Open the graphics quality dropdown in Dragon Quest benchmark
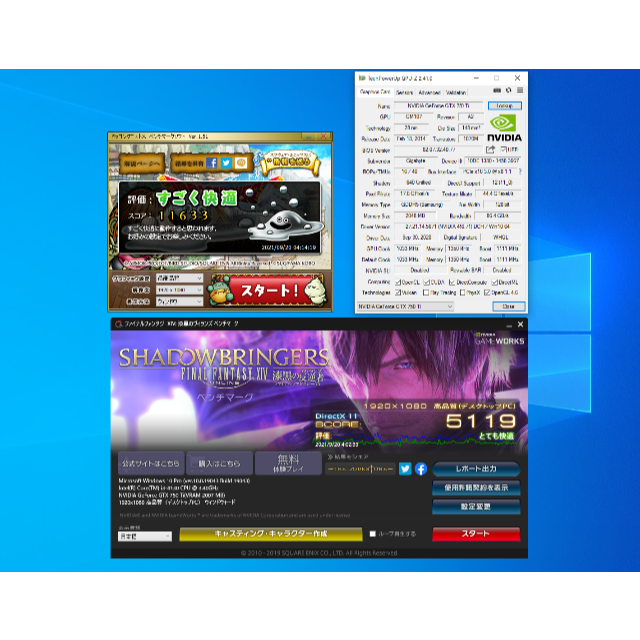Screen dimensions: 640x640 click(x=179, y=278)
